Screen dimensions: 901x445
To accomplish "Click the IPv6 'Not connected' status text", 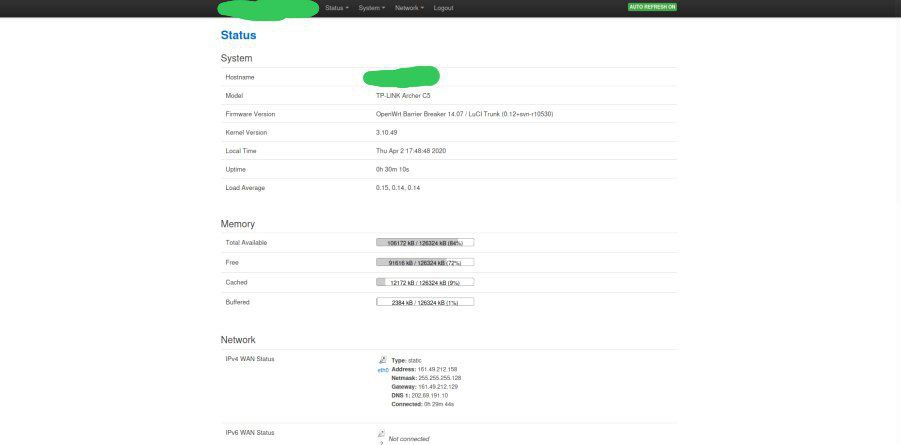I will pyautogui.click(x=408, y=439).
